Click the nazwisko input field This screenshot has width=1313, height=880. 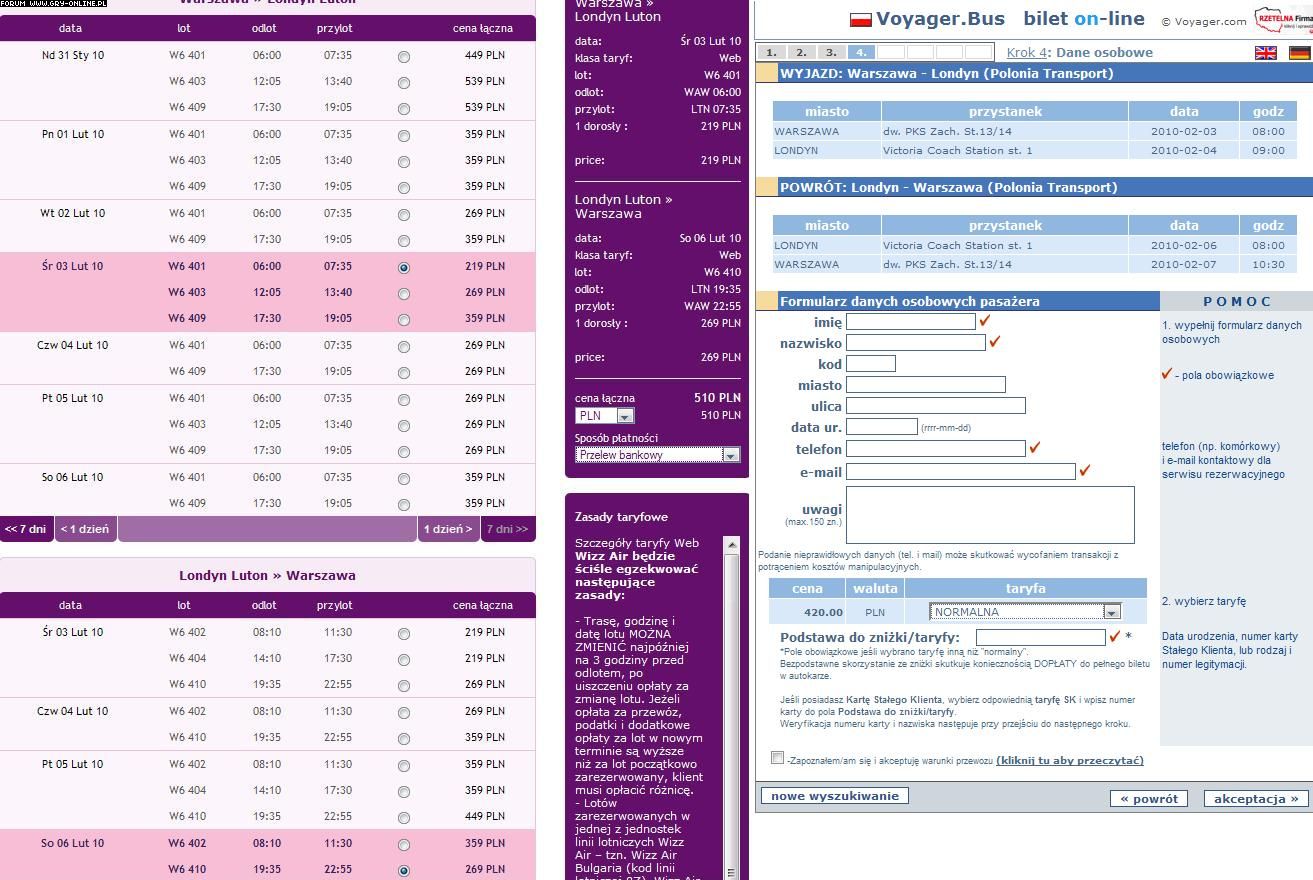point(916,342)
